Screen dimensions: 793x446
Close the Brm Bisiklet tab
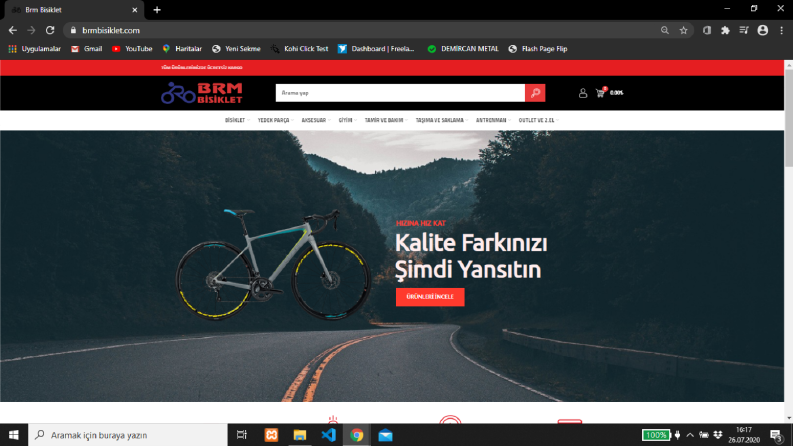tap(135, 10)
